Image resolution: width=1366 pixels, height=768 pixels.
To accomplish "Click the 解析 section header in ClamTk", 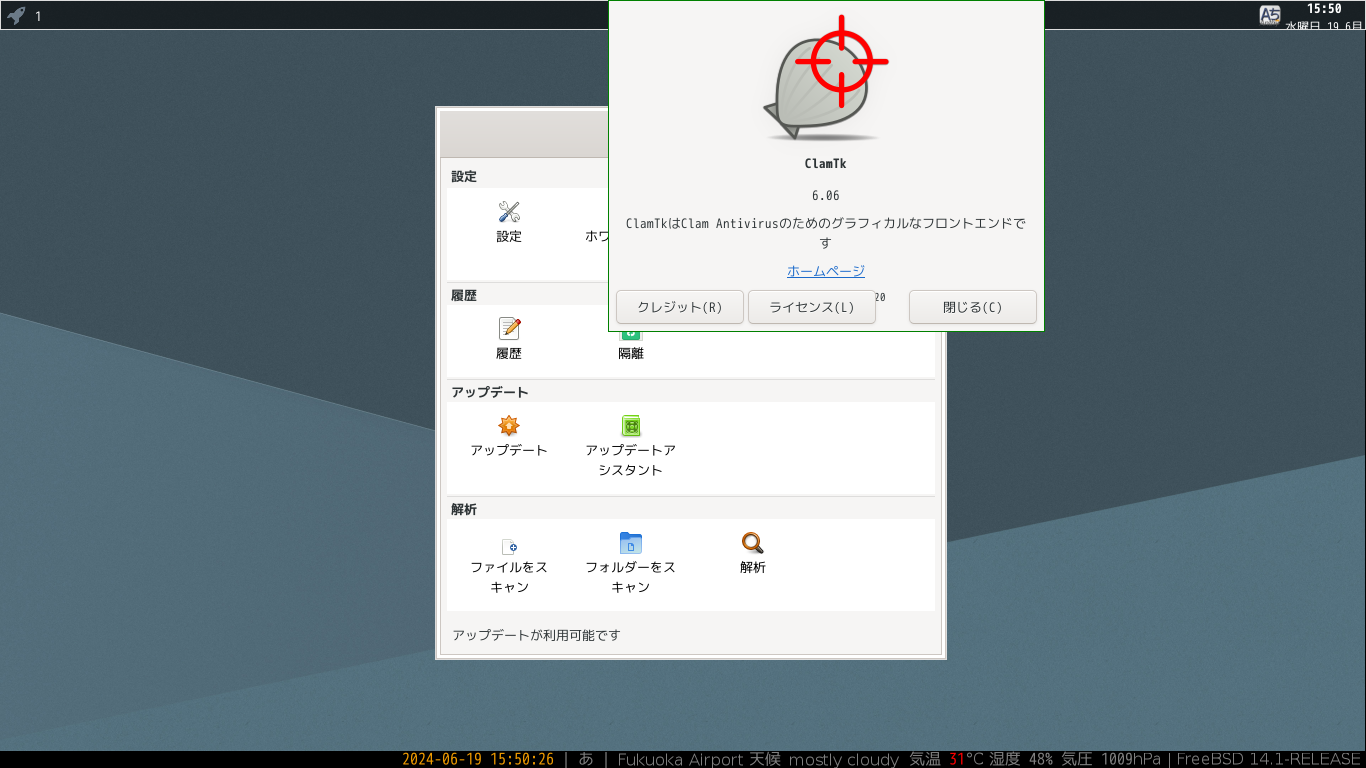I will tap(464, 509).
